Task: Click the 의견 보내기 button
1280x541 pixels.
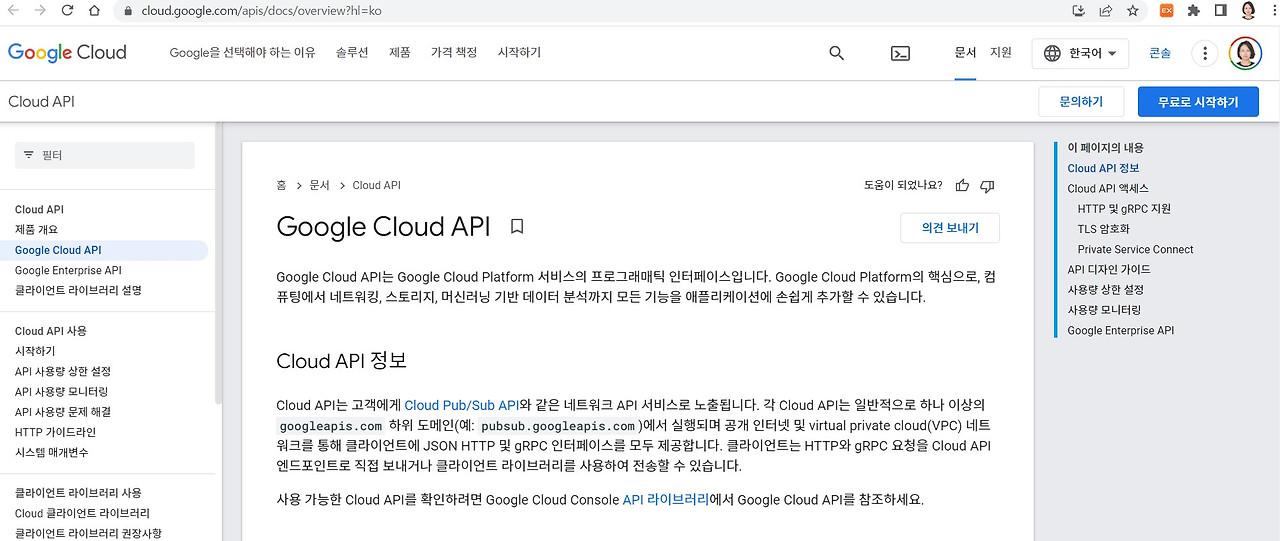Action: 950,228
